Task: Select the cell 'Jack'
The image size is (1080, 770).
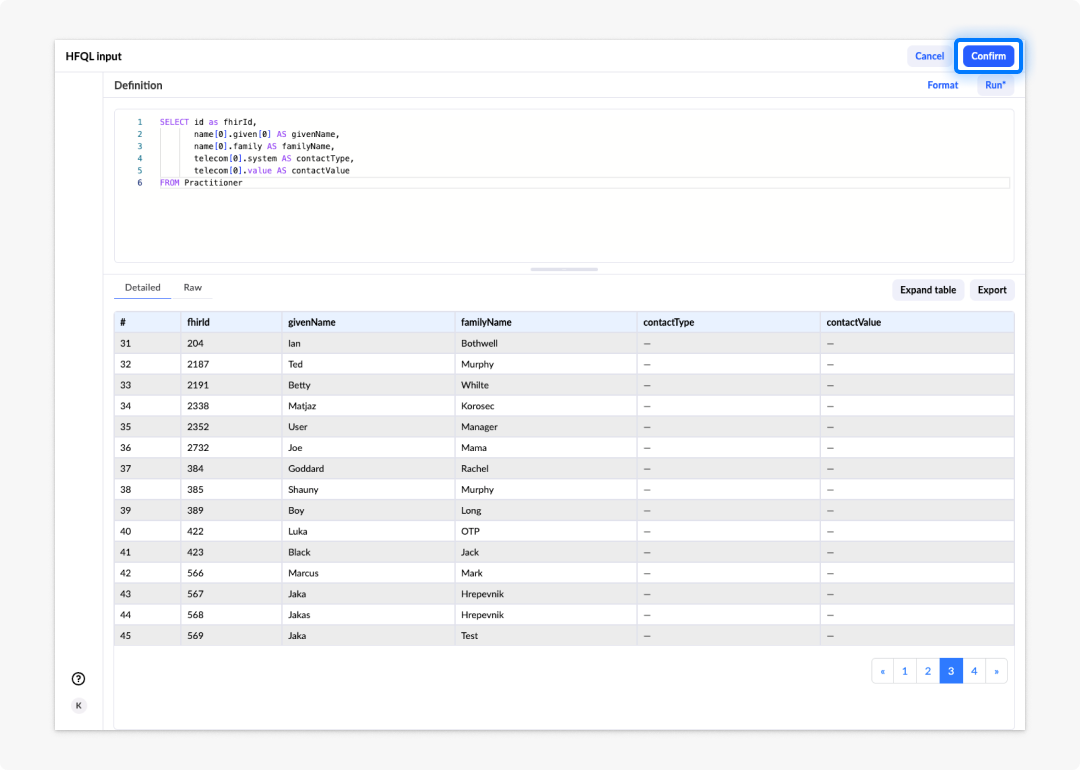Action: click(546, 552)
